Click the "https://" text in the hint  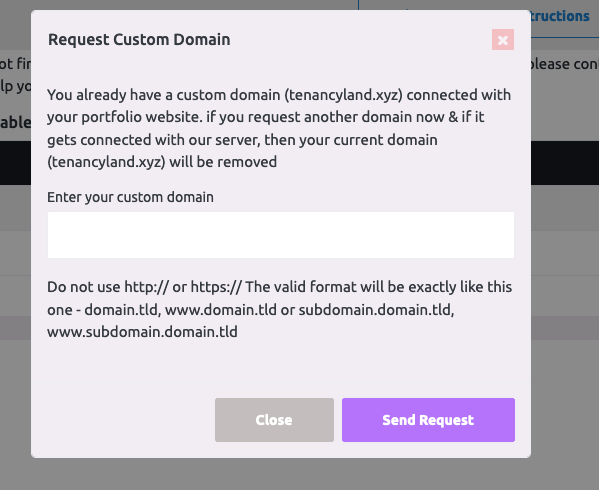216,287
